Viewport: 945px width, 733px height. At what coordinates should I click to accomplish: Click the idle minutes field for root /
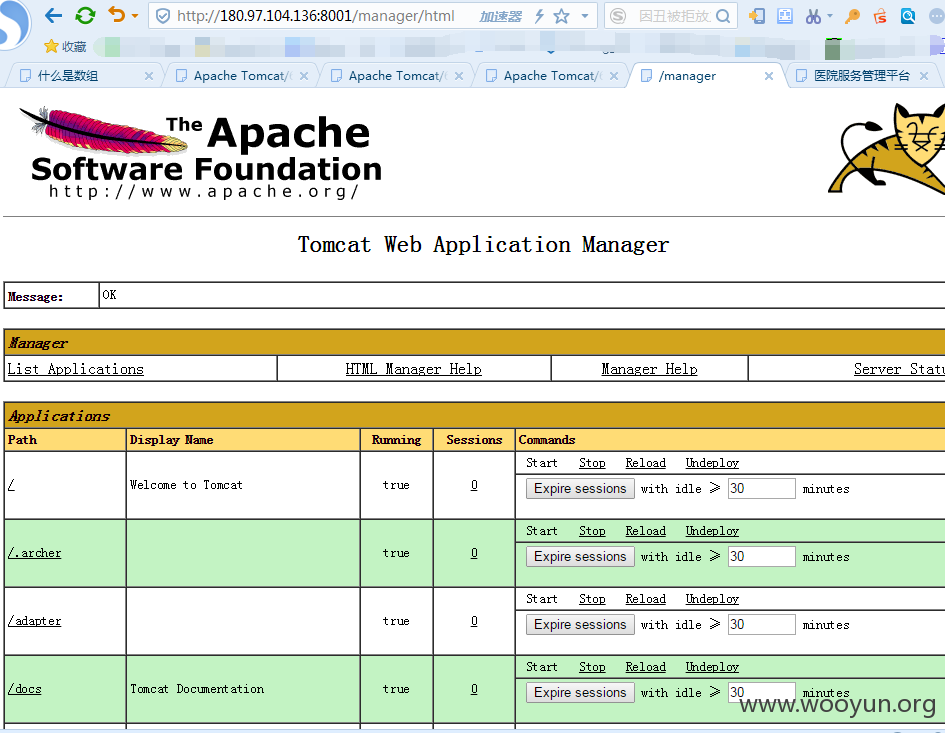pos(761,488)
